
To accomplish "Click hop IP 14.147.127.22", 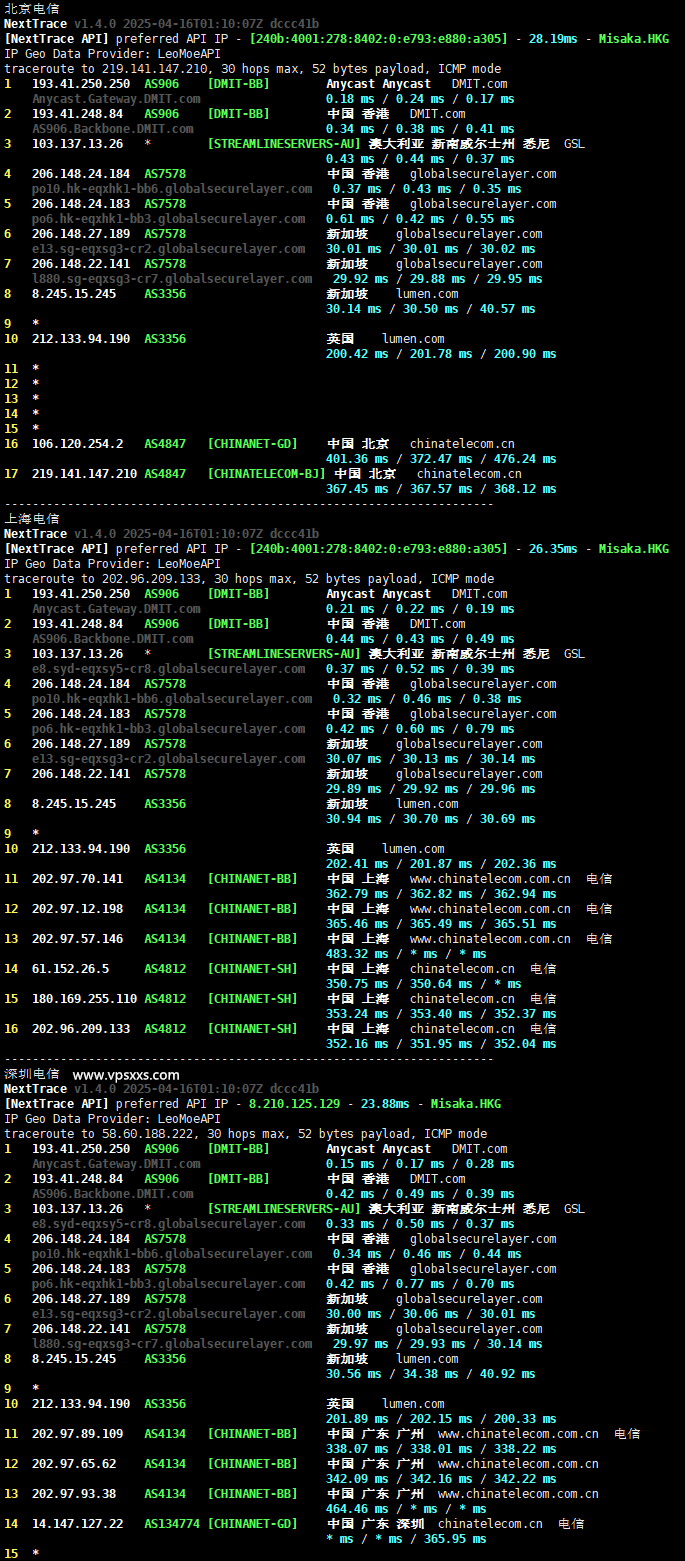I will pyautogui.click(x=78, y=1524).
